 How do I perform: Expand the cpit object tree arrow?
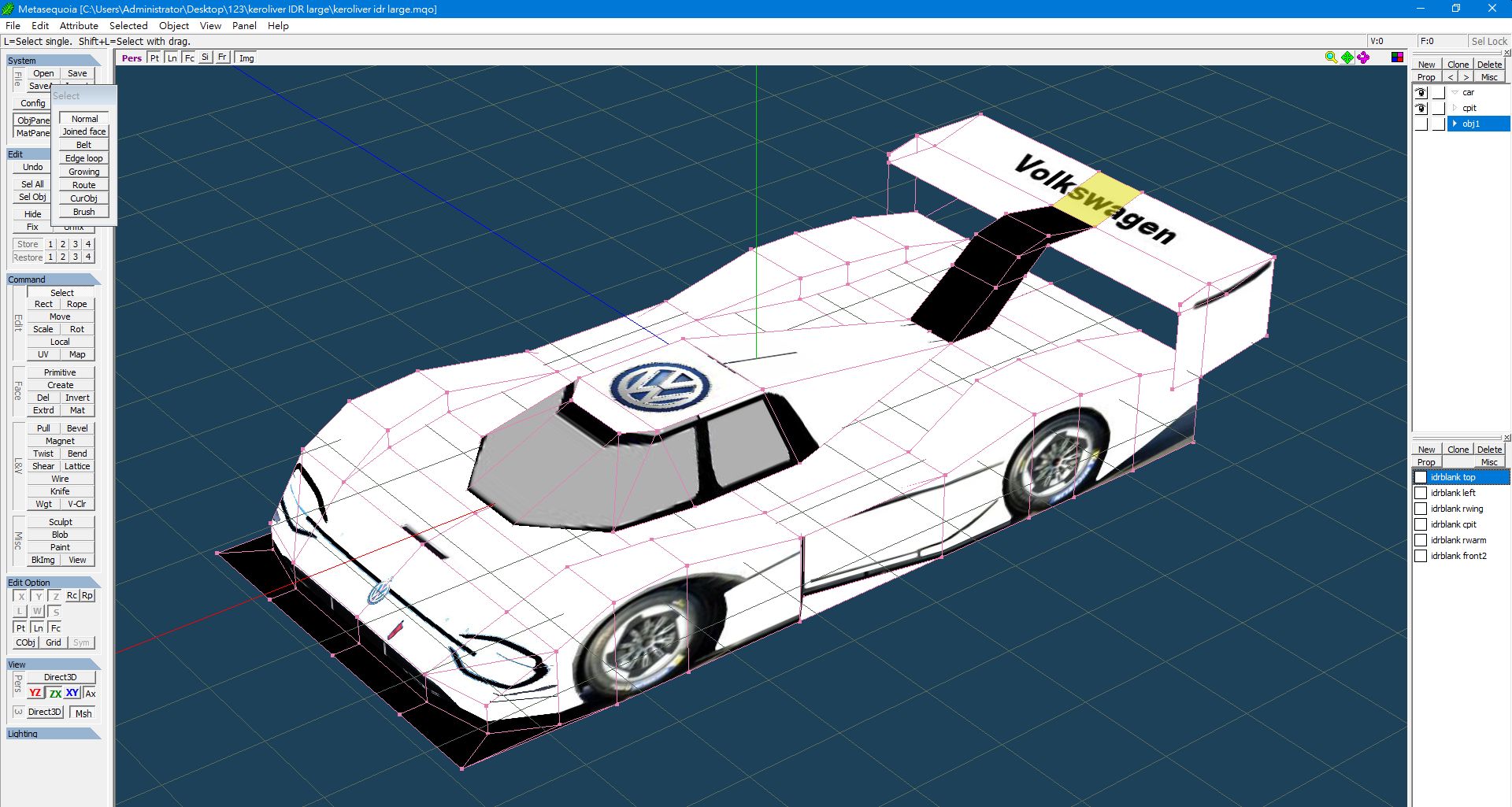point(1455,108)
